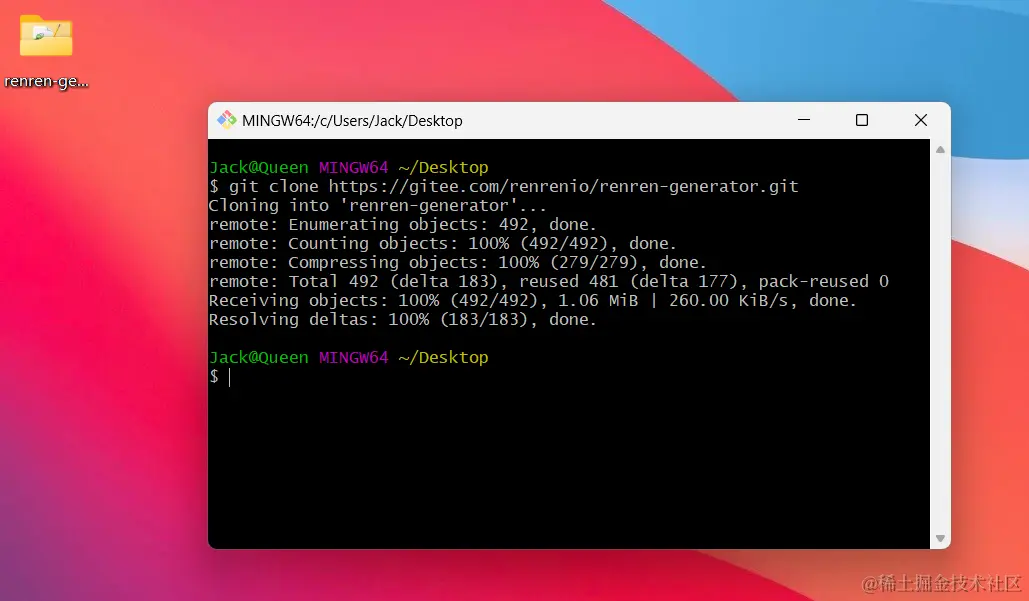Image resolution: width=1029 pixels, height=601 pixels.
Task: Click the "Compressing objects: 100% (279/279)" line
Action: click(457, 262)
